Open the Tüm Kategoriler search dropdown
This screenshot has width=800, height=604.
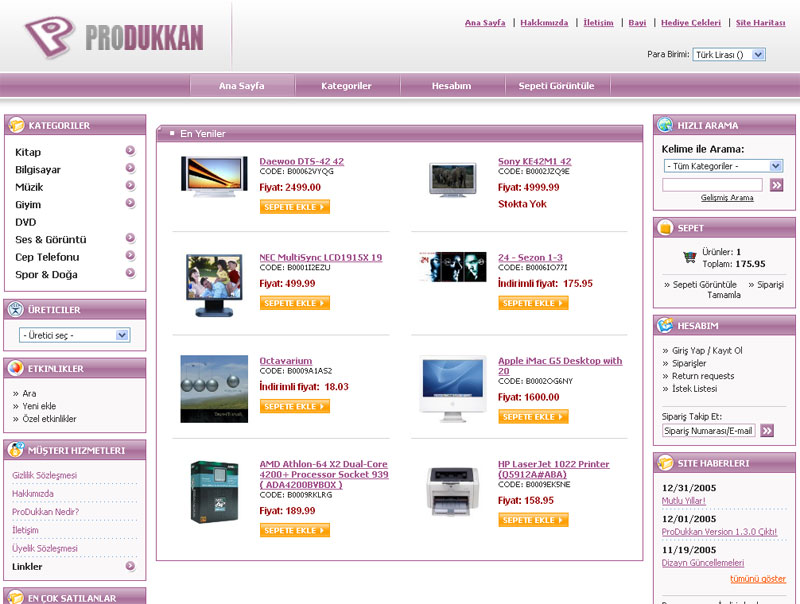pos(722,166)
